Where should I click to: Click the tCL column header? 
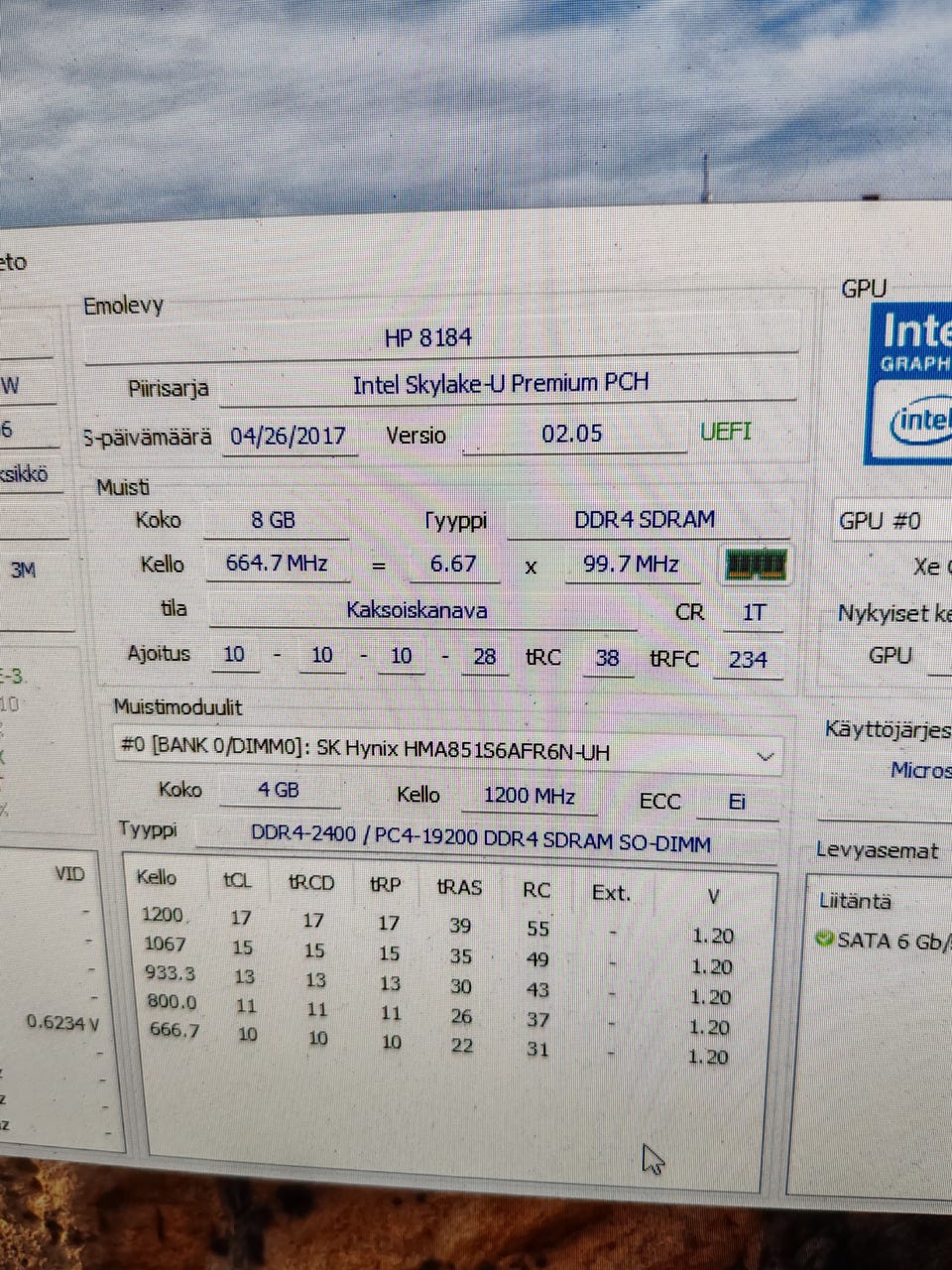238,881
